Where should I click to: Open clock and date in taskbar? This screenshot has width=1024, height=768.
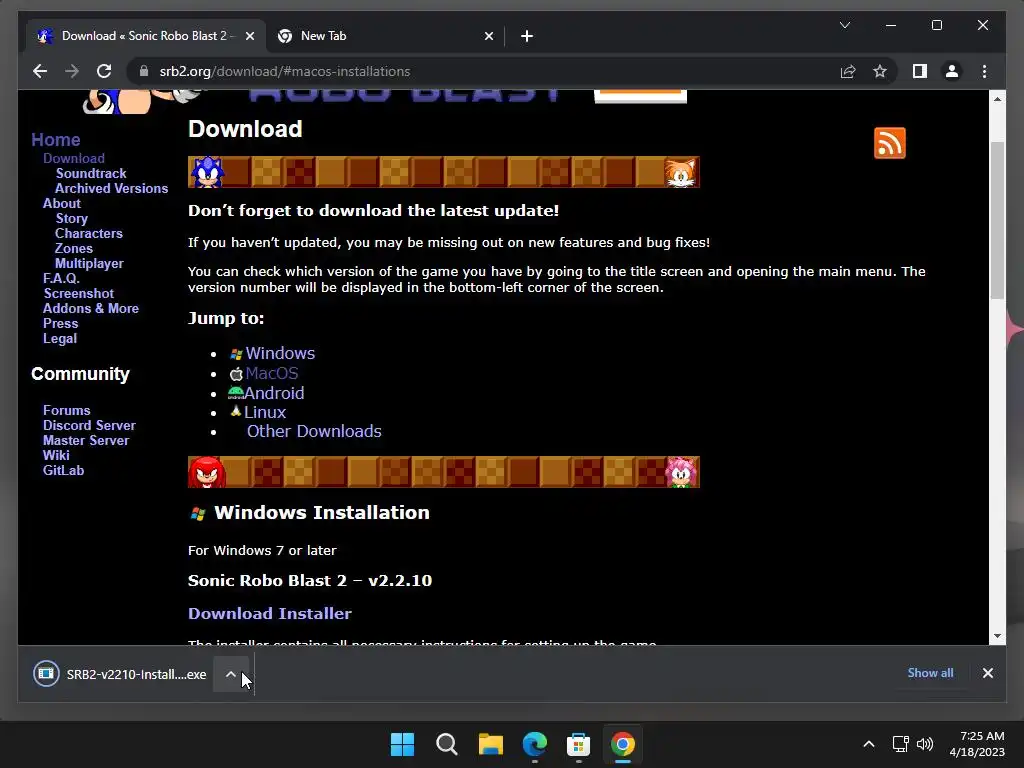[x=977, y=744]
